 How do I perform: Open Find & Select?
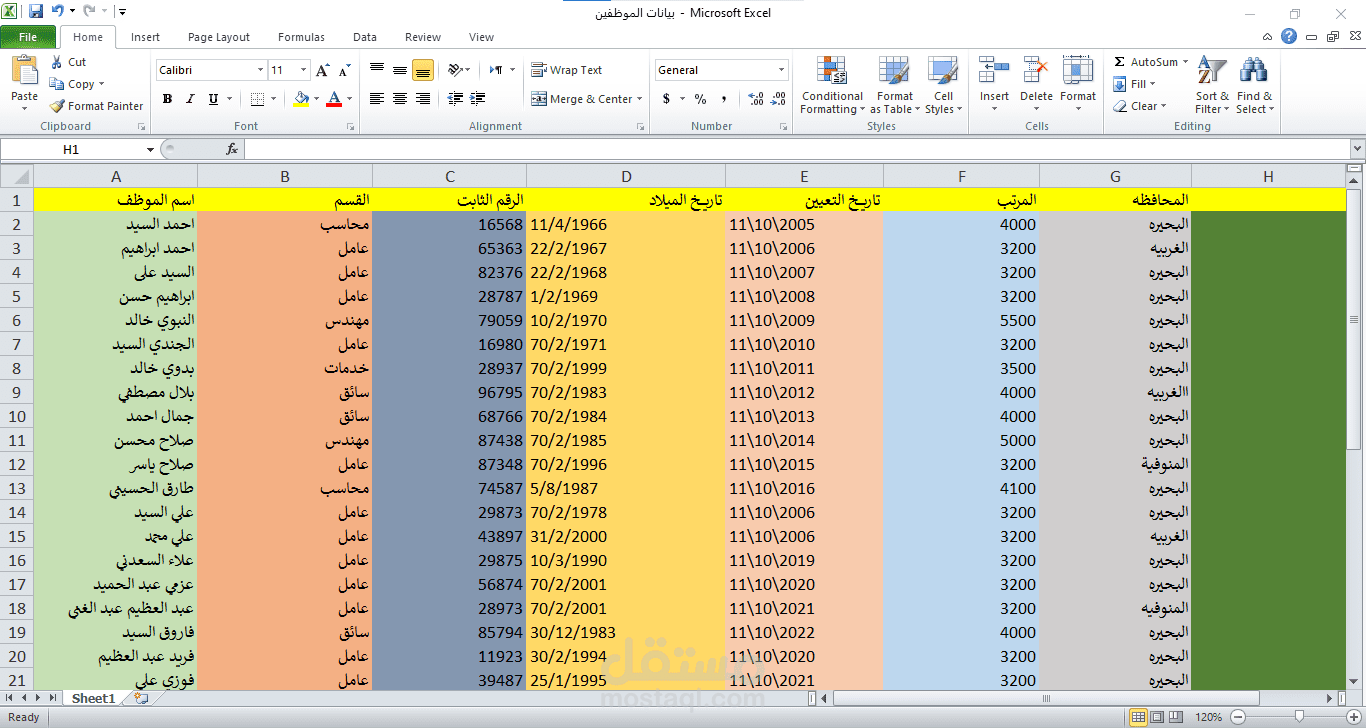1254,85
